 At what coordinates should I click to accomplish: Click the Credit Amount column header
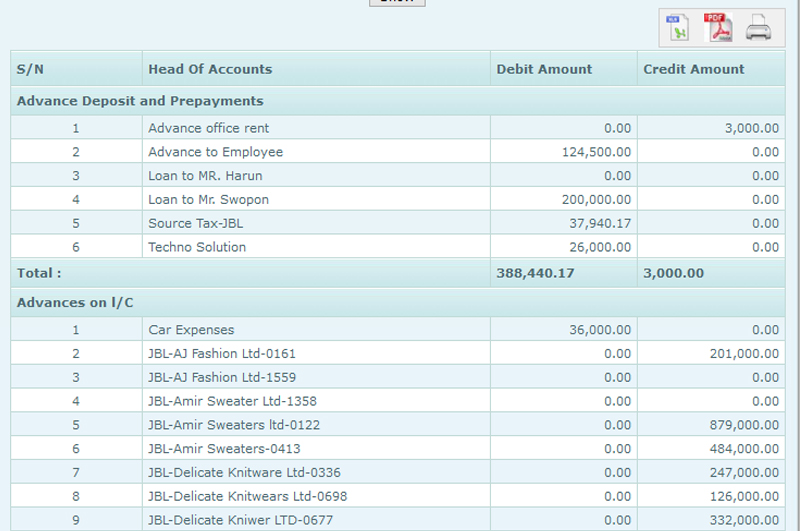[693, 69]
